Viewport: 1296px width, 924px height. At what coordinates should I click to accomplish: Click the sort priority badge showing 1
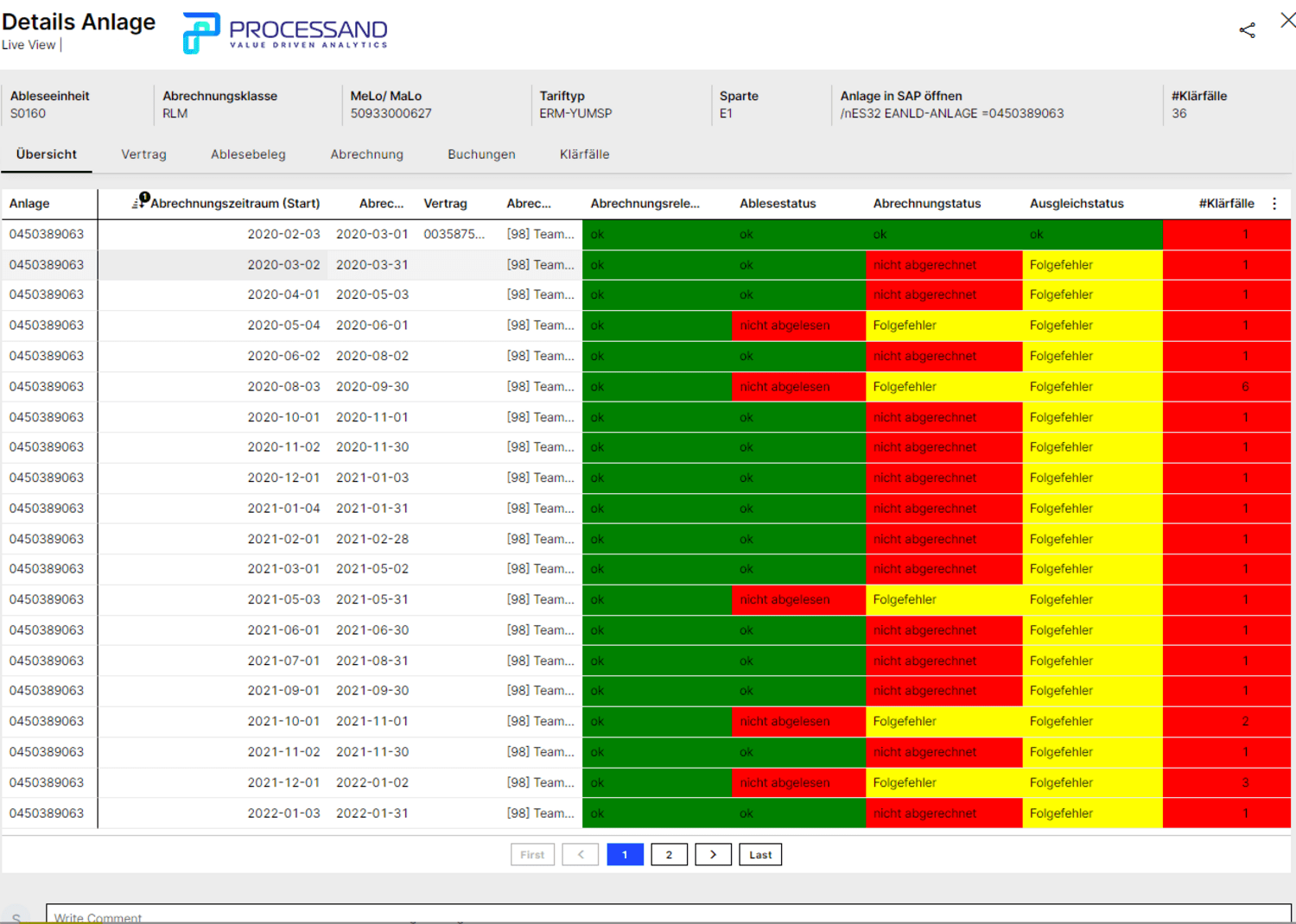point(144,196)
